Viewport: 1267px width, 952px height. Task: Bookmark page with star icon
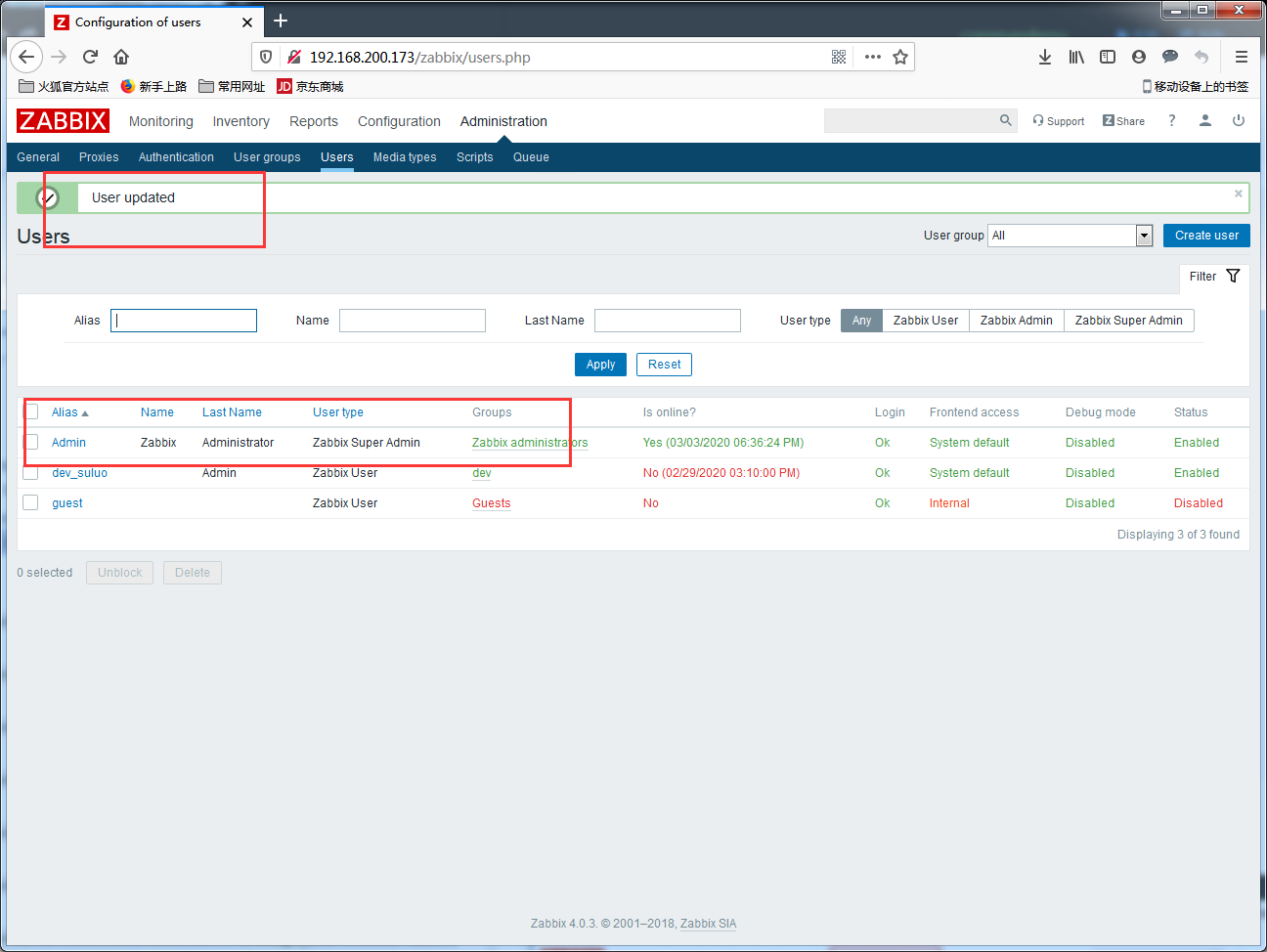point(900,57)
